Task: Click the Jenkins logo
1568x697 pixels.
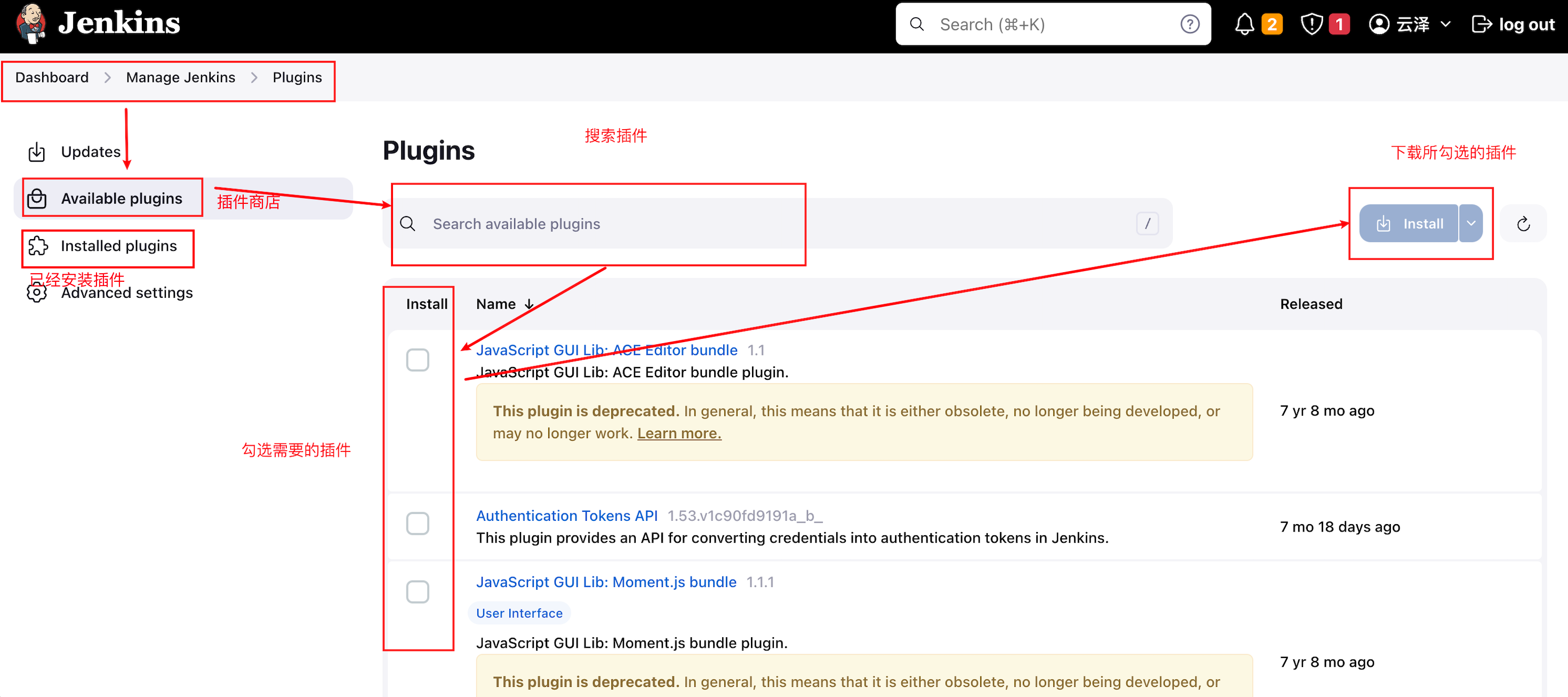Action: [31, 24]
